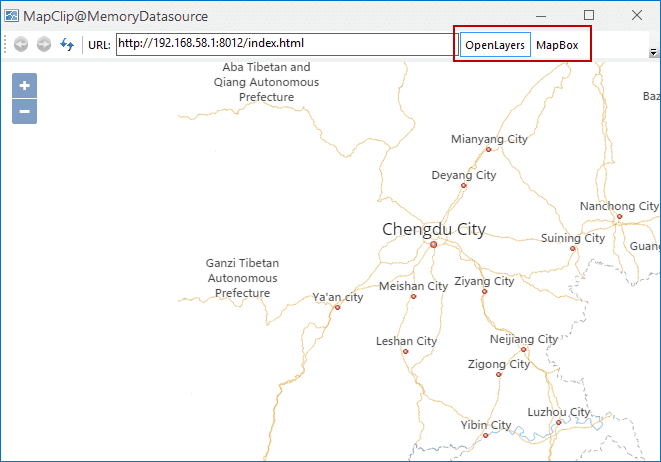Expand the toolbar overflow arrow
Image resolution: width=661 pixels, height=462 pixels.
[x=653, y=52]
